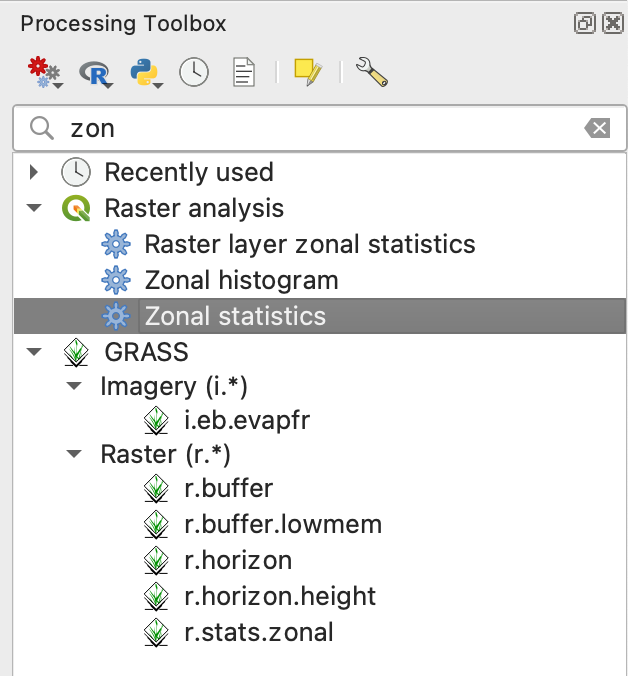Select the i.eb.evapfr GRASS tool

247,420
